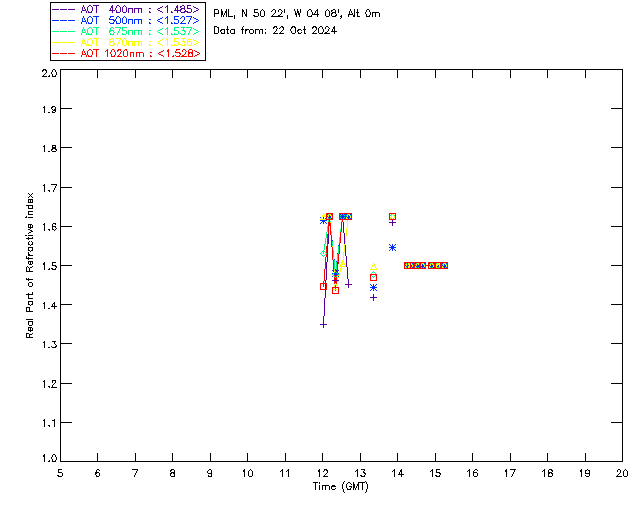The image size is (640, 512).
Task: Click x-axis hour label 14
Action: (x=398, y=473)
